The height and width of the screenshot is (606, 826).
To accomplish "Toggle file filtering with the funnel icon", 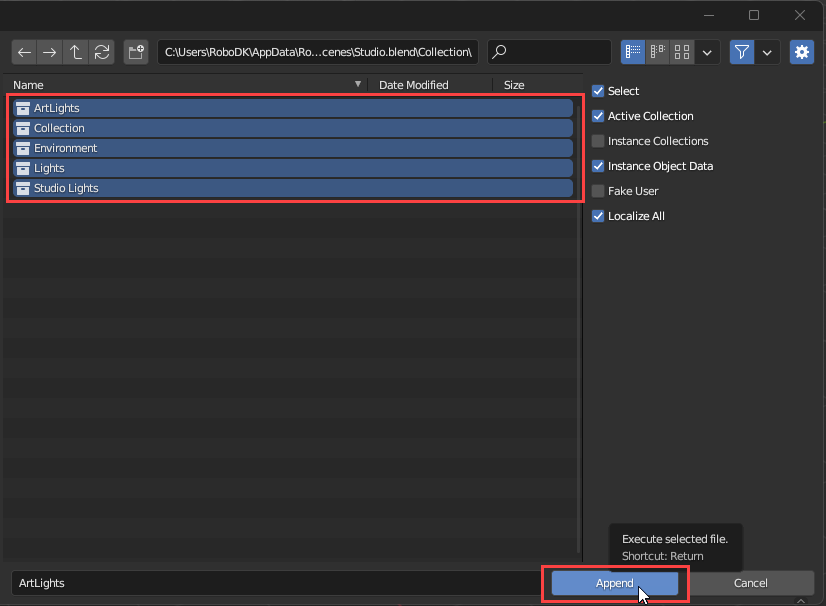I will [741, 52].
